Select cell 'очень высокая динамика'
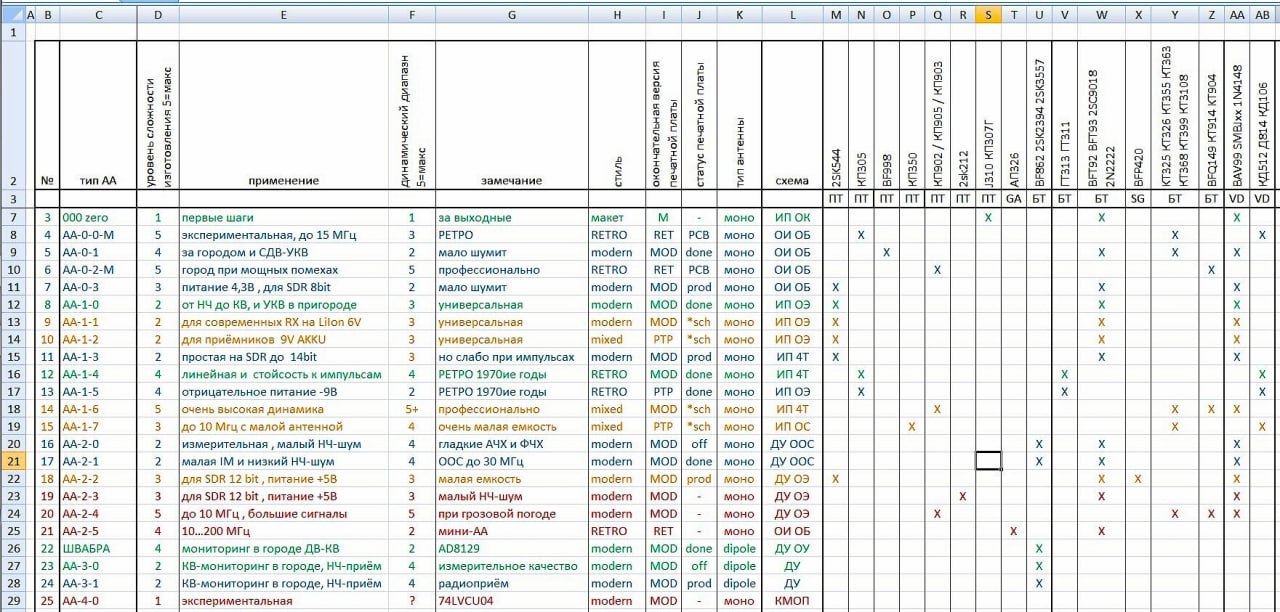The image size is (1280, 612). point(284,409)
